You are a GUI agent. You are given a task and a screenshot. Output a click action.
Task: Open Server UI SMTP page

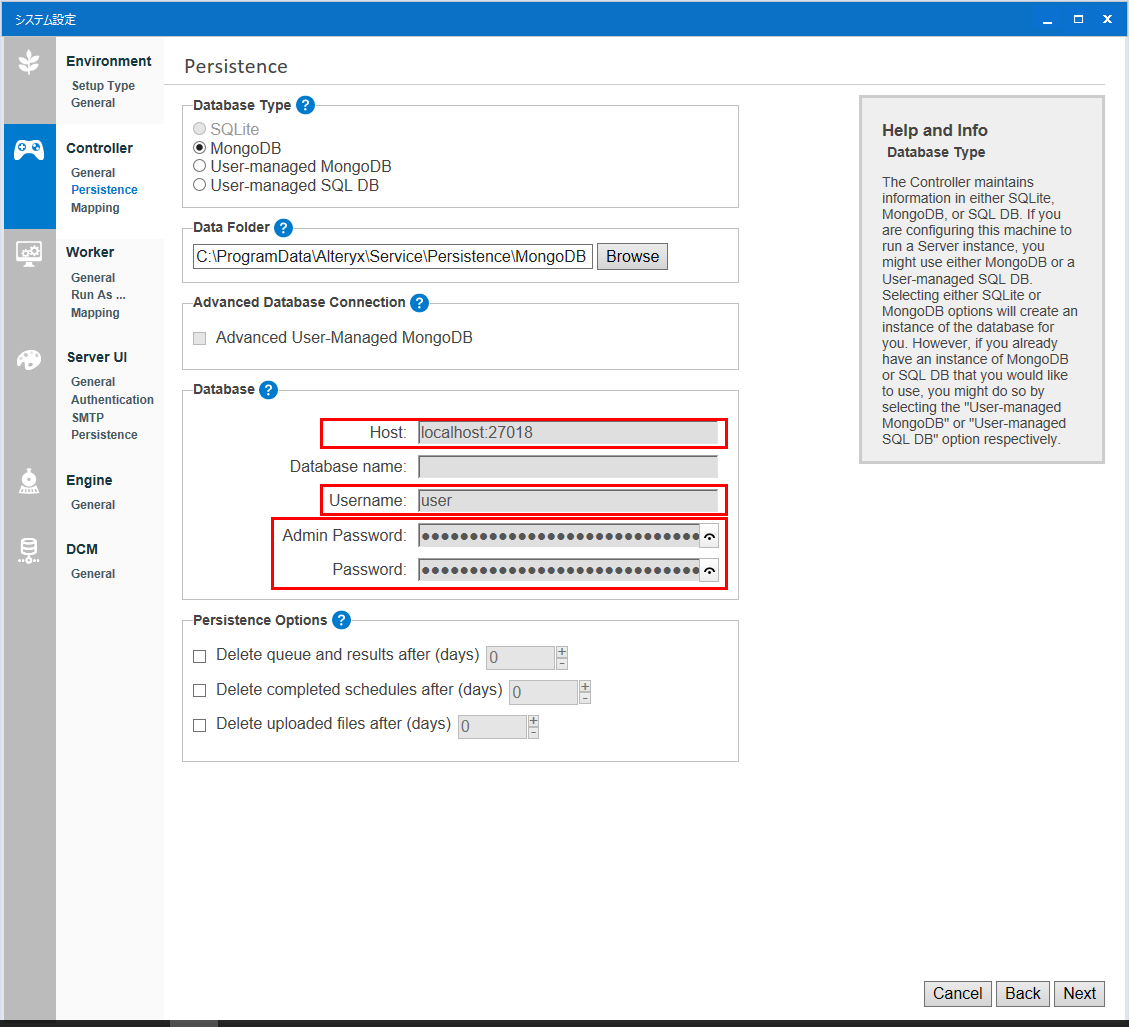point(88,418)
